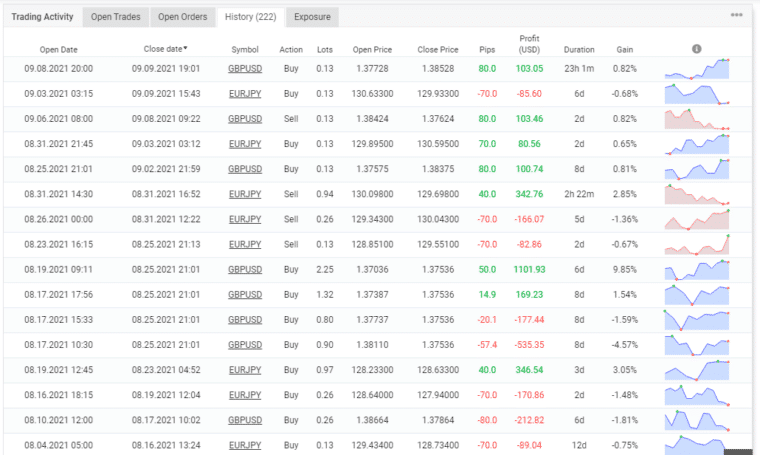
Task: Open the Exposure tab
Action: point(313,17)
